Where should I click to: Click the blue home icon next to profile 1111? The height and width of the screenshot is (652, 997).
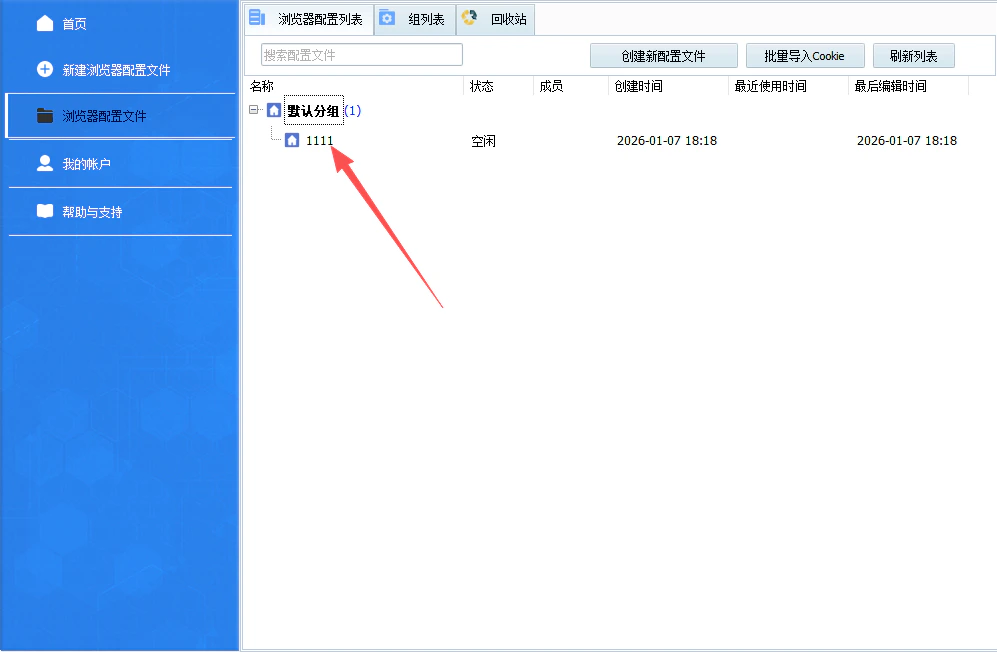291,140
